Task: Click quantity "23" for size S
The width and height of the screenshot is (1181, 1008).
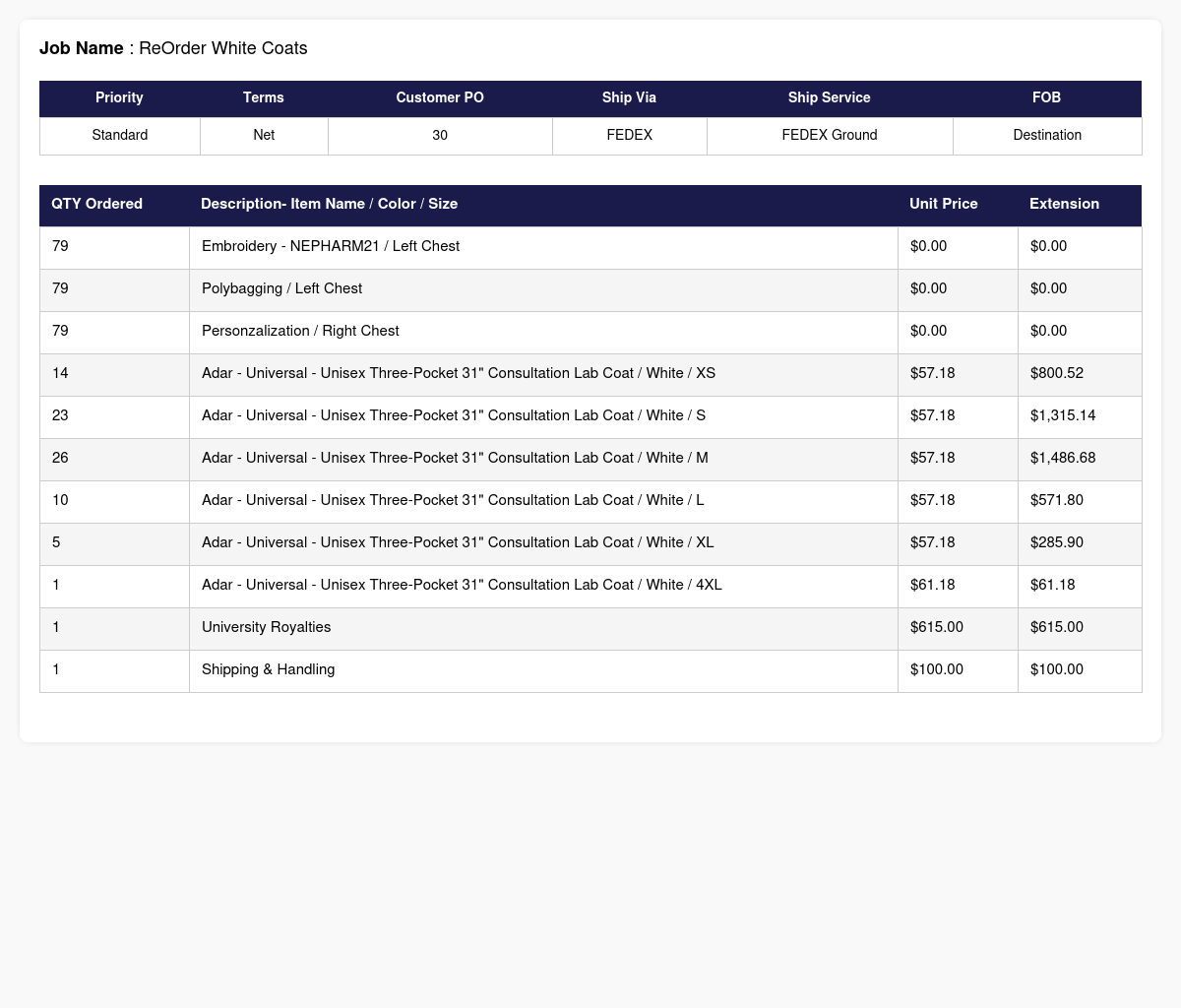Action: pyautogui.click(x=60, y=415)
